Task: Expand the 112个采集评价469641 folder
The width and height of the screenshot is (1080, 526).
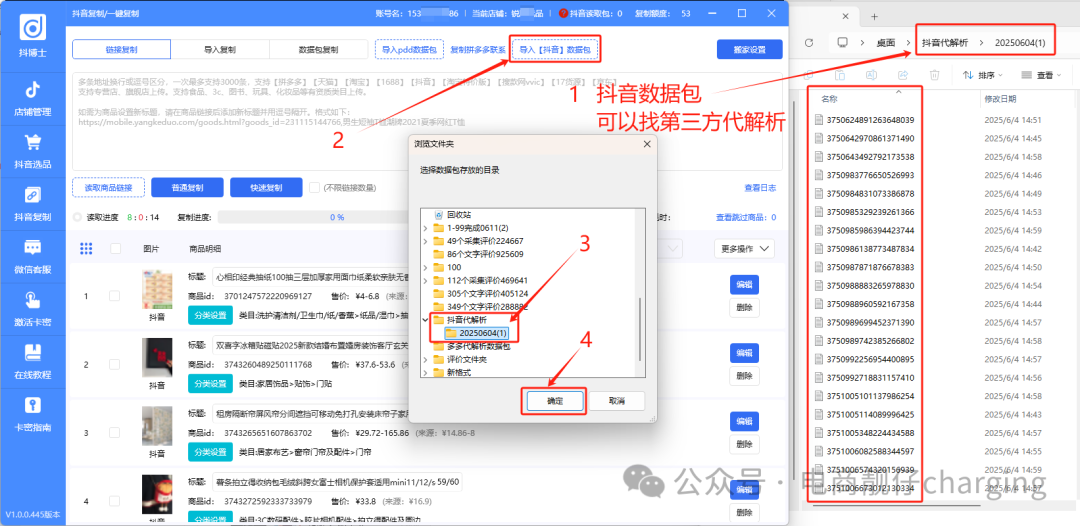Action: pos(425,280)
